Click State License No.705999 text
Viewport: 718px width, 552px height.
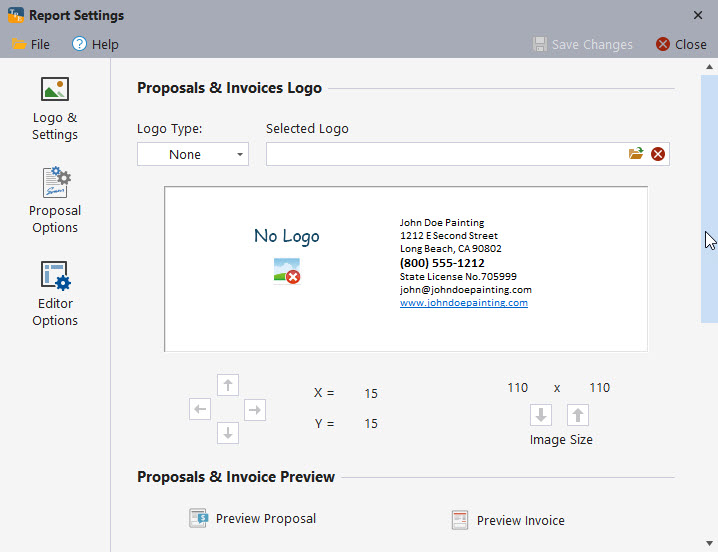[458, 277]
